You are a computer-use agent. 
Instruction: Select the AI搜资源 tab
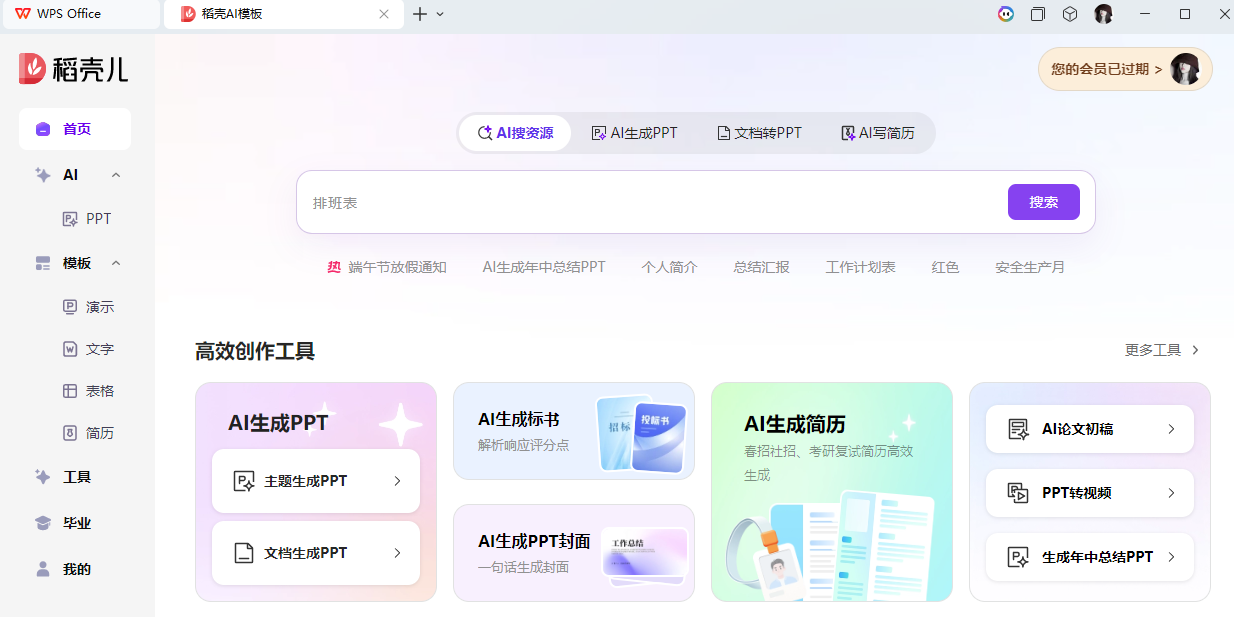point(516,133)
